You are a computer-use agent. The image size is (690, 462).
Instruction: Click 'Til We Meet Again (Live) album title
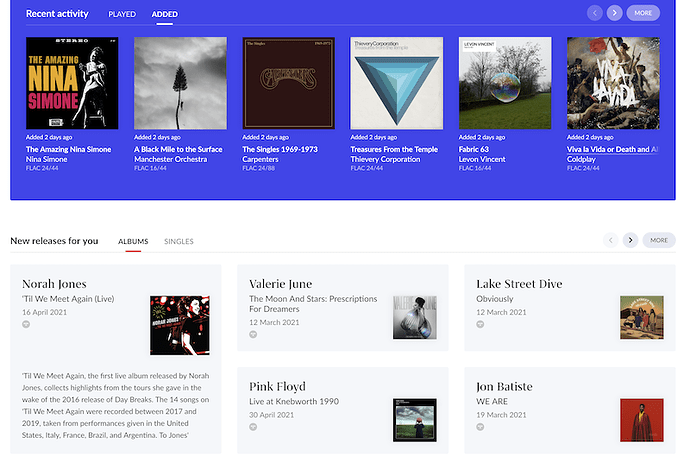[68, 299]
